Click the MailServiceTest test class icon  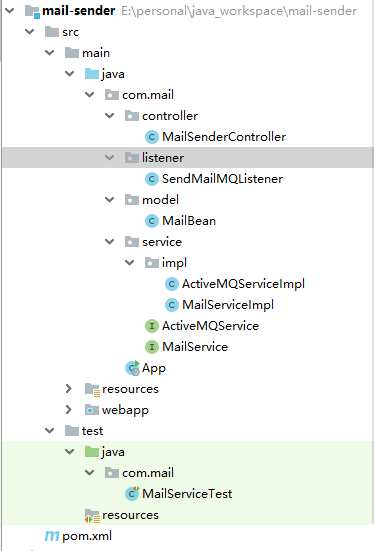(x=133, y=494)
